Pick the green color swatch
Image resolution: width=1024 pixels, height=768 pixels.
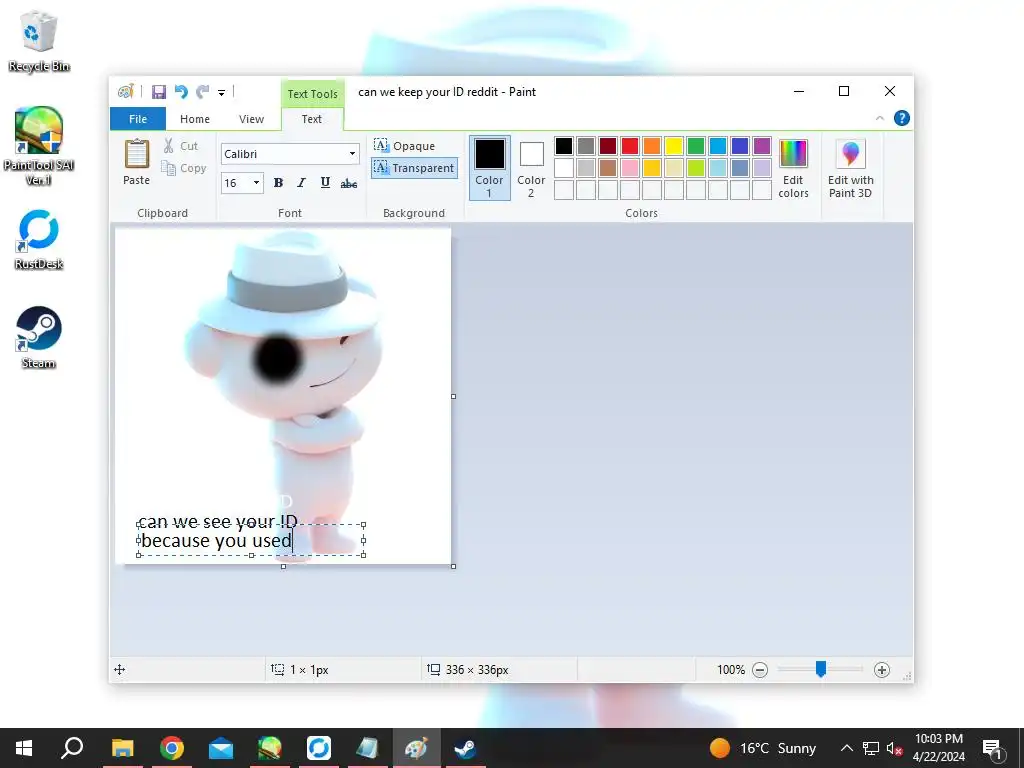(x=696, y=146)
